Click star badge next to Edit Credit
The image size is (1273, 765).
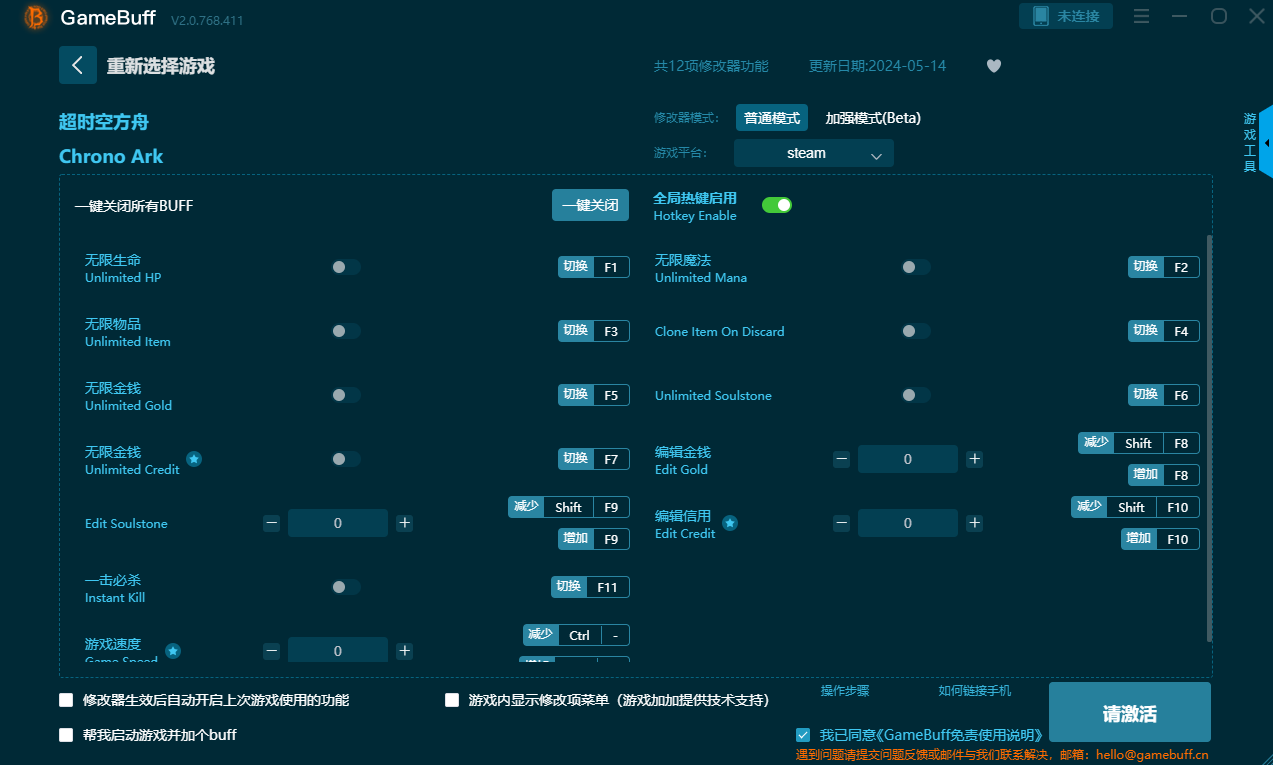[x=730, y=523]
